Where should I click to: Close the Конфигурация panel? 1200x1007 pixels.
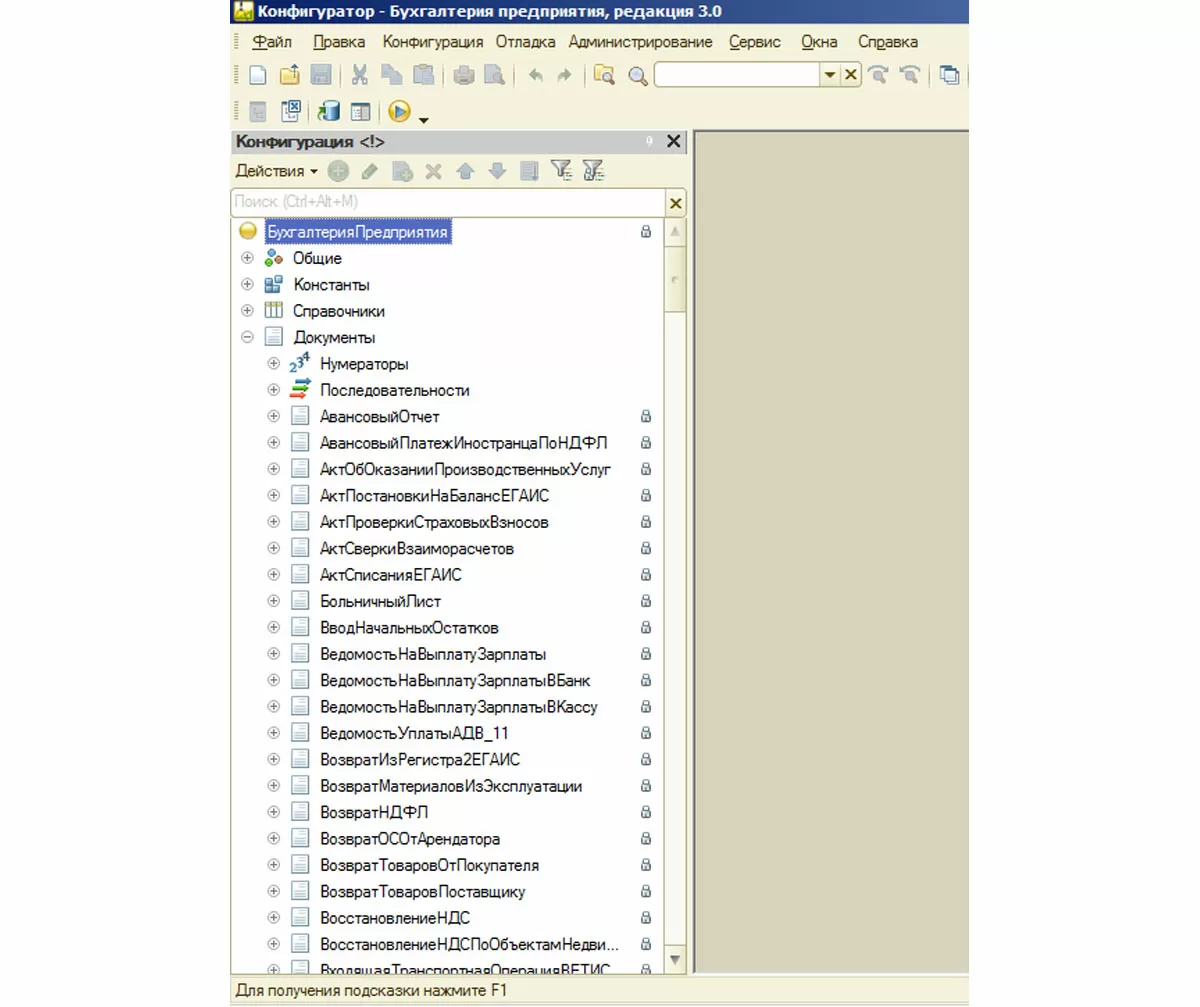click(x=673, y=142)
